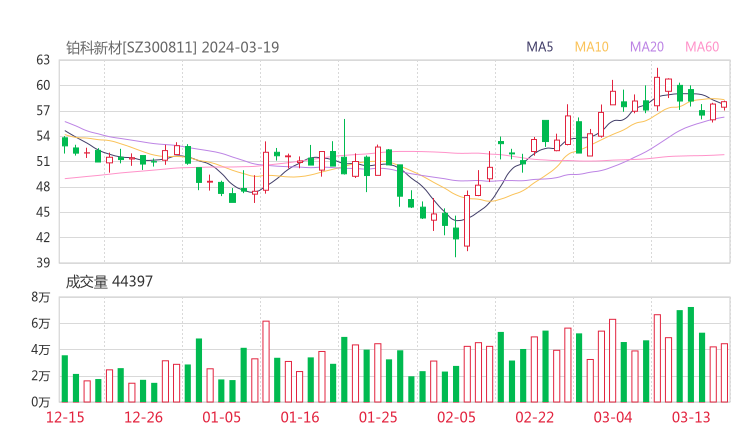Click the 03-13 date label

pyautogui.click(x=691, y=417)
